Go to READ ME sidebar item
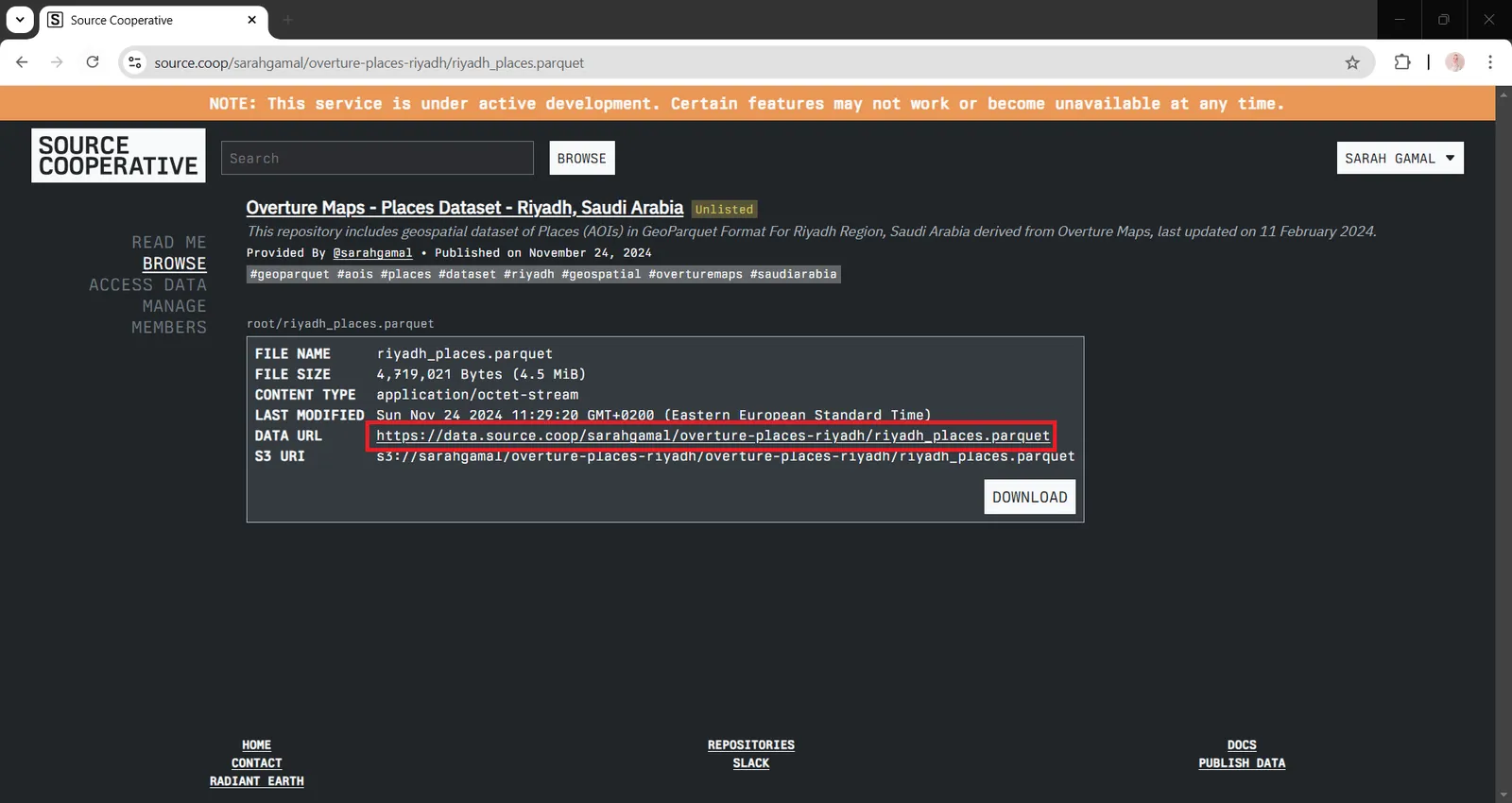 (169, 243)
